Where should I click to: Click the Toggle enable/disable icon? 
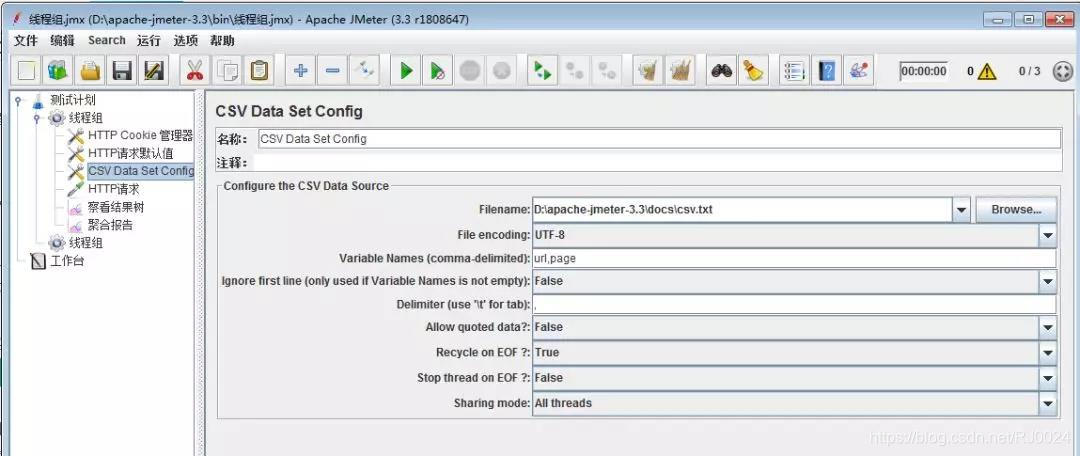(x=364, y=71)
